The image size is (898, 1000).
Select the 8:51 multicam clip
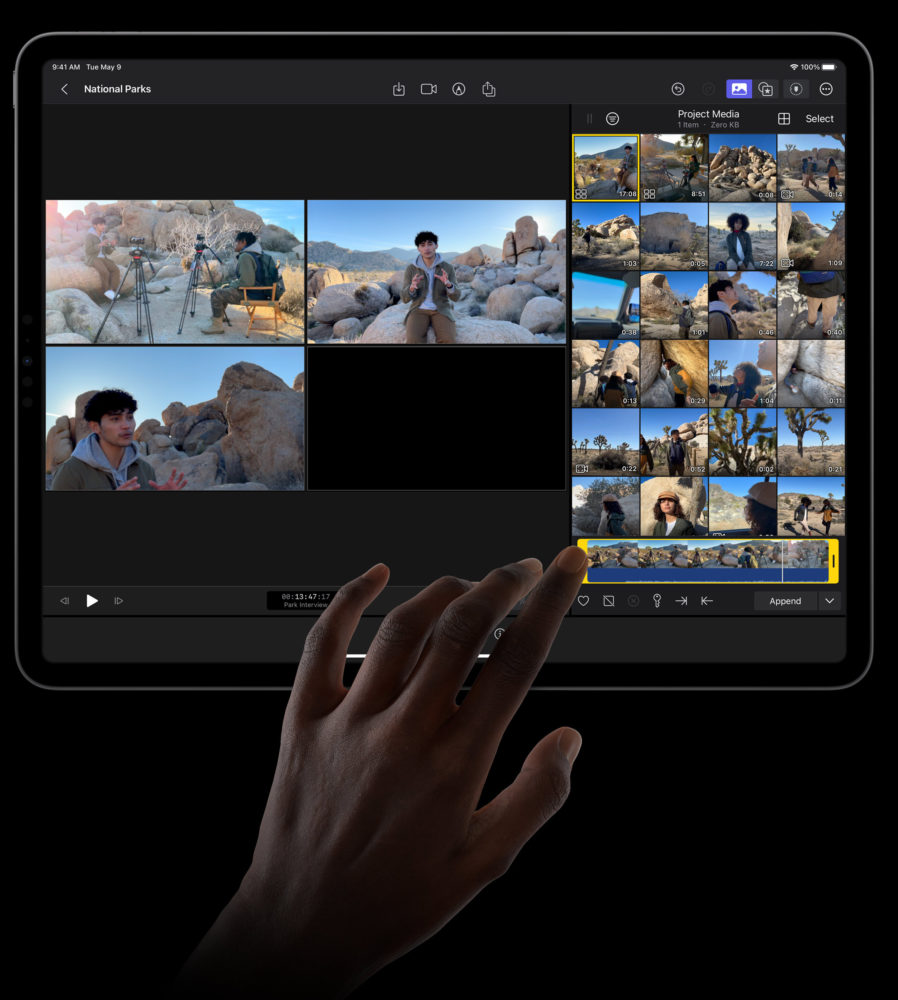674,168
